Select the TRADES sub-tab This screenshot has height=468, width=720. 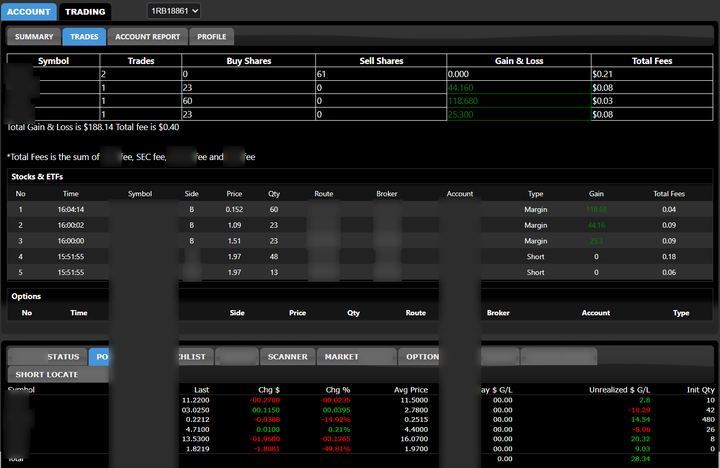click(x=84, y=37)
